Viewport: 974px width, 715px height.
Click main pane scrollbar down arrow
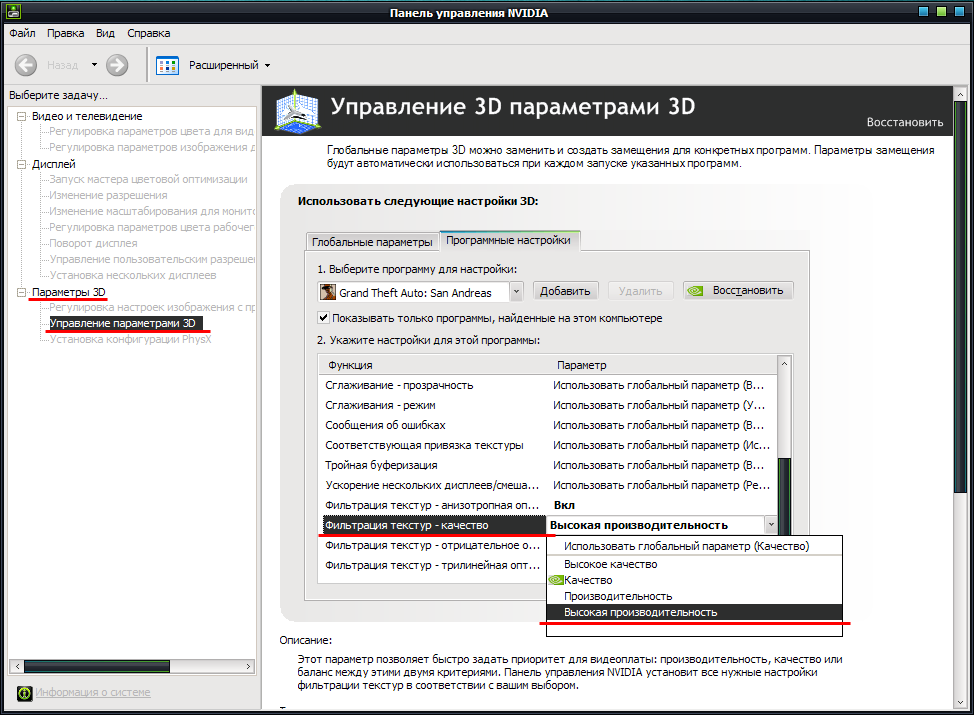960,703
